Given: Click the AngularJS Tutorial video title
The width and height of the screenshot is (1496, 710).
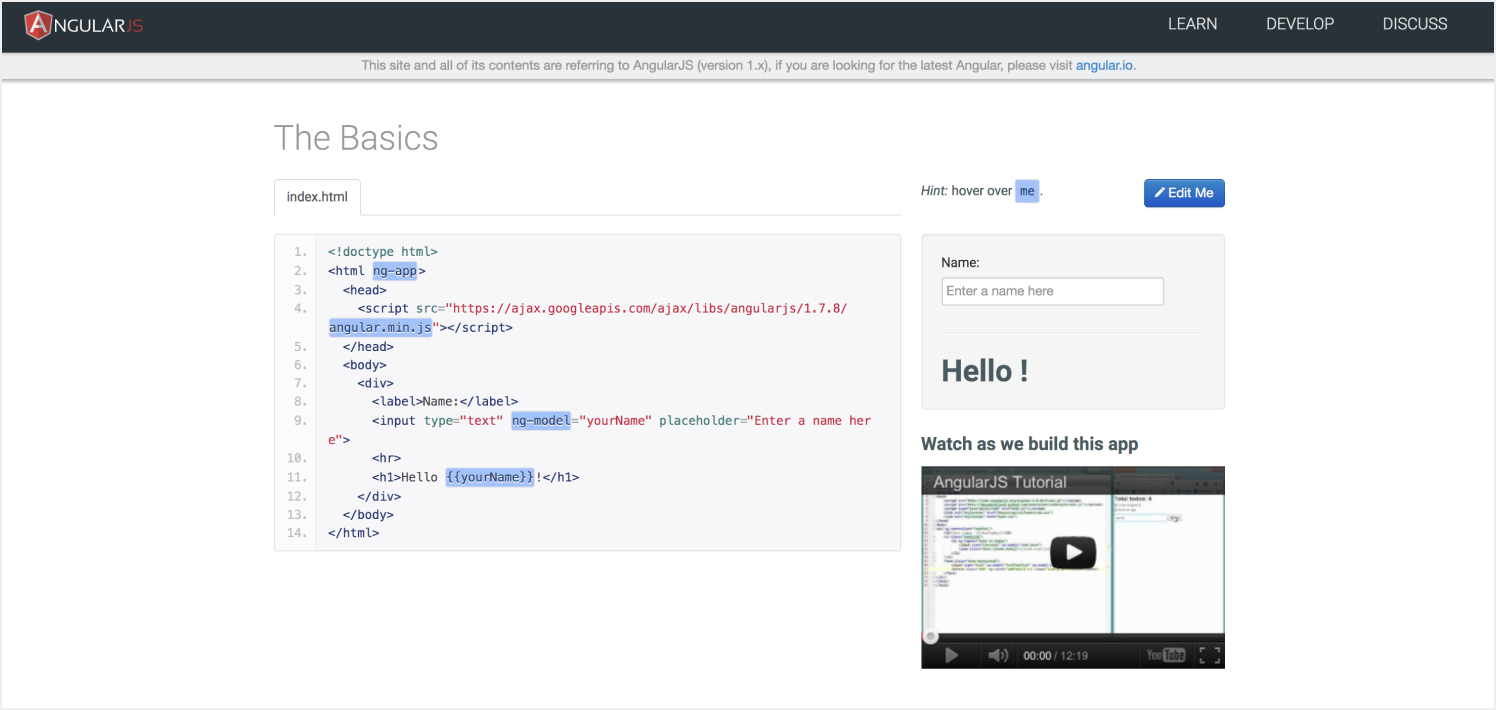Looking at the screenshot, I should click(1000, 482).
